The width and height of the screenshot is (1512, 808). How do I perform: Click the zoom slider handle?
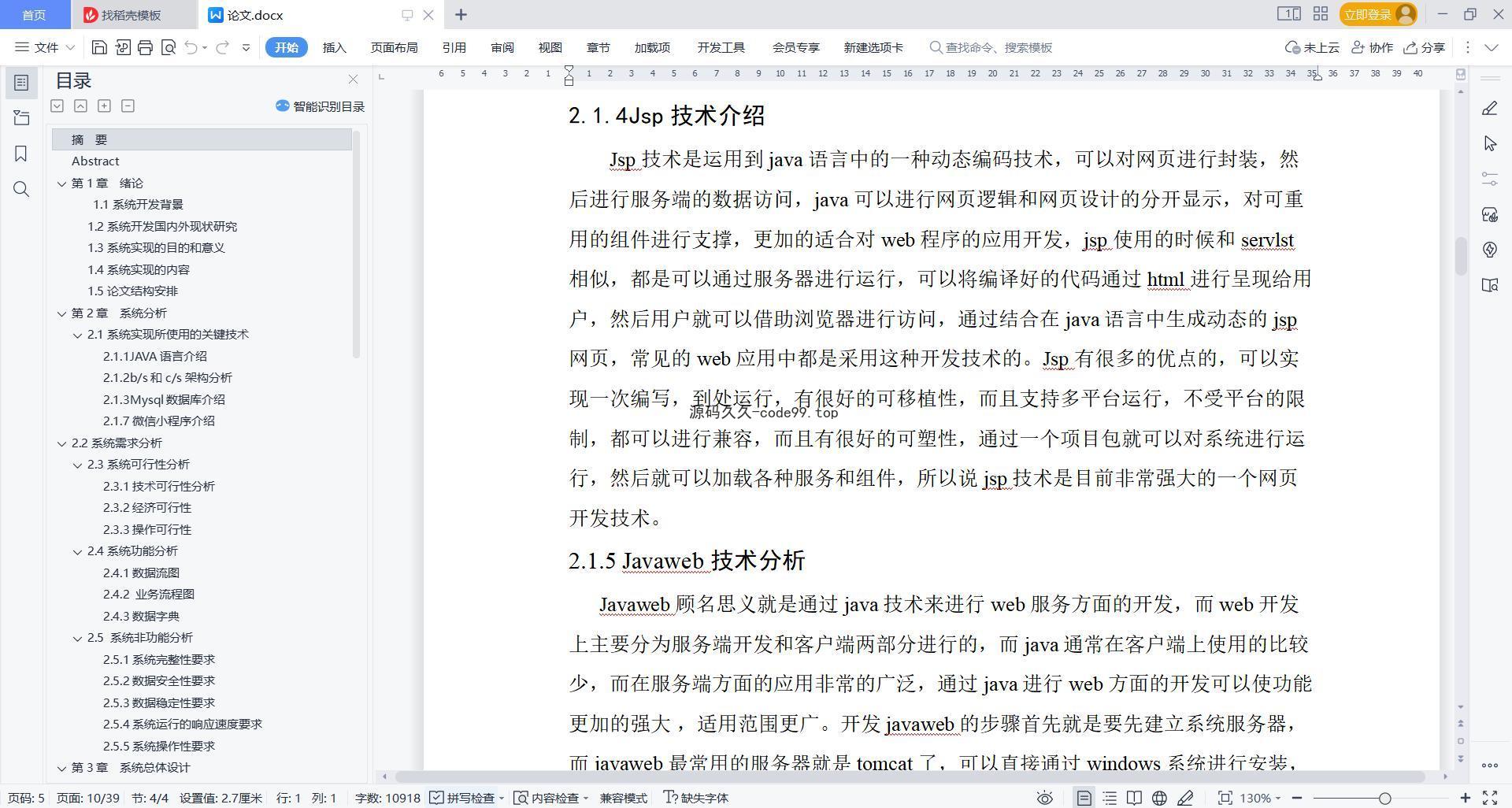point(1384,798)
